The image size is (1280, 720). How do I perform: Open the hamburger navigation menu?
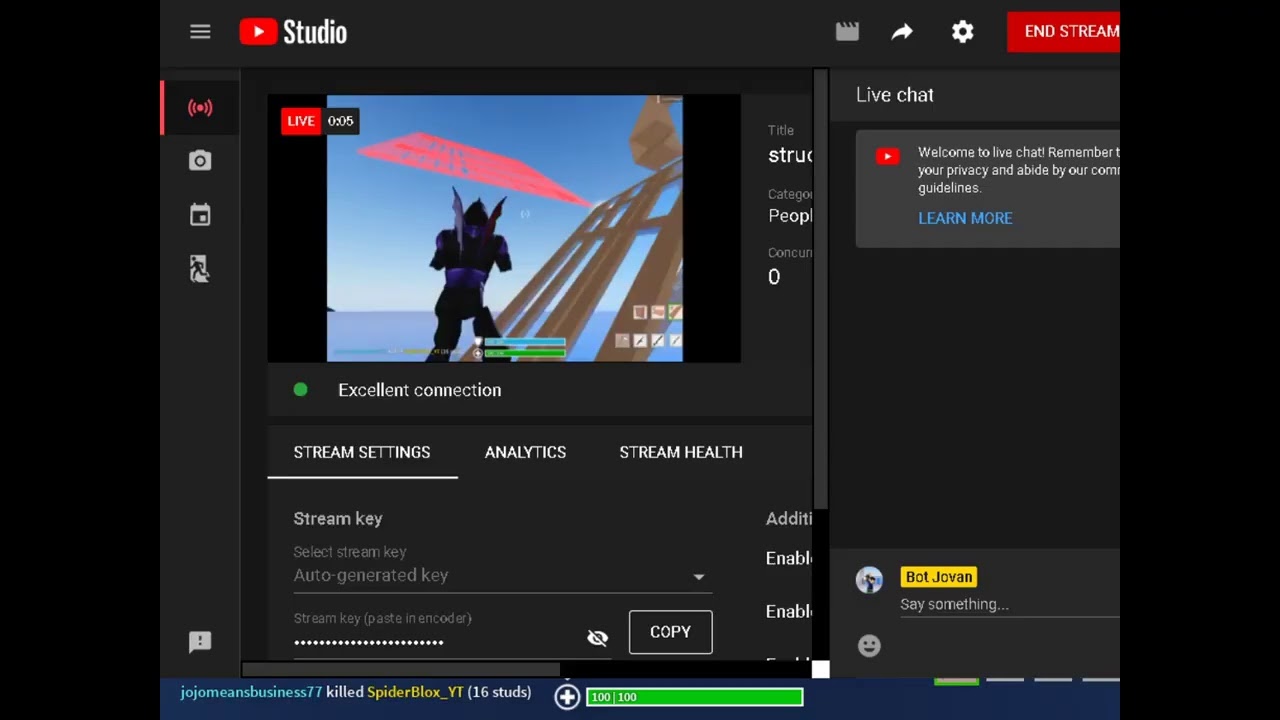pyautogui.click(x=200, y=32)
